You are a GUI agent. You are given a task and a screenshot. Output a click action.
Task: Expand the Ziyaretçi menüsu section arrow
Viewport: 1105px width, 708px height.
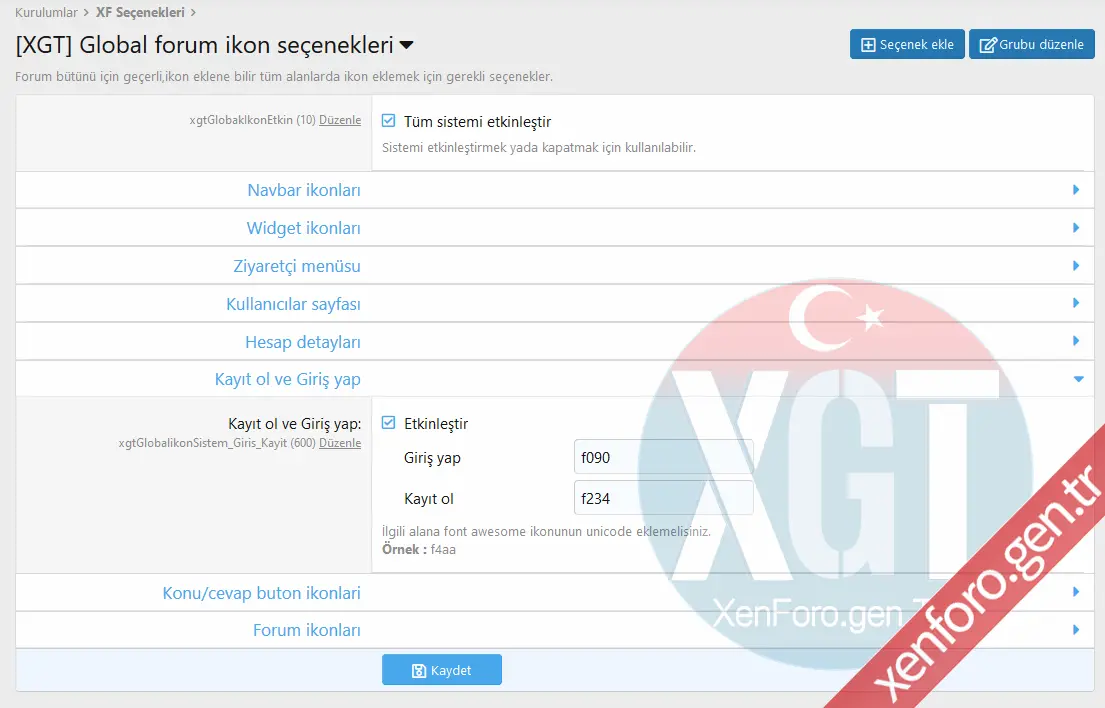coord(1076,266)
